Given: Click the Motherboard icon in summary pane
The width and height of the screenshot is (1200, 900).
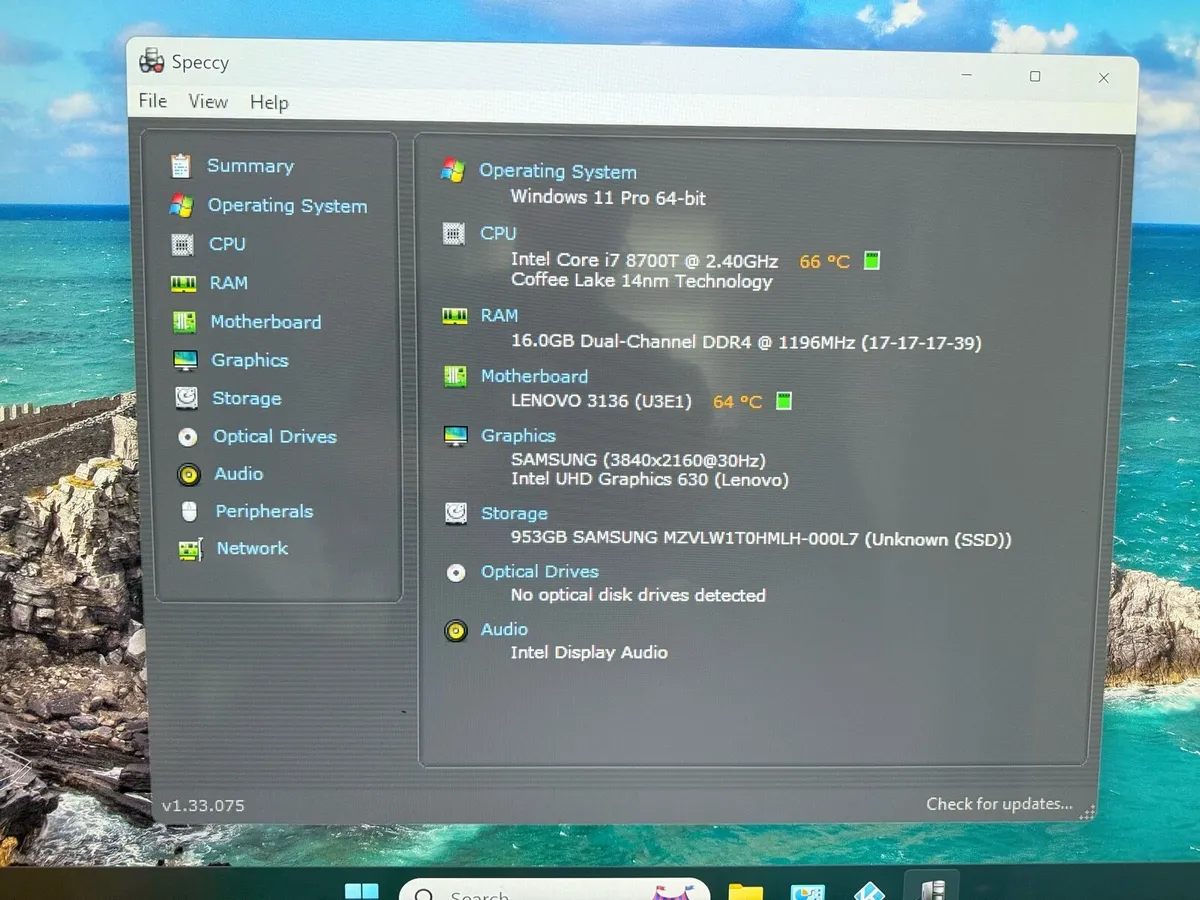Looking at the screenshot, I should click(x=455, y=377).
